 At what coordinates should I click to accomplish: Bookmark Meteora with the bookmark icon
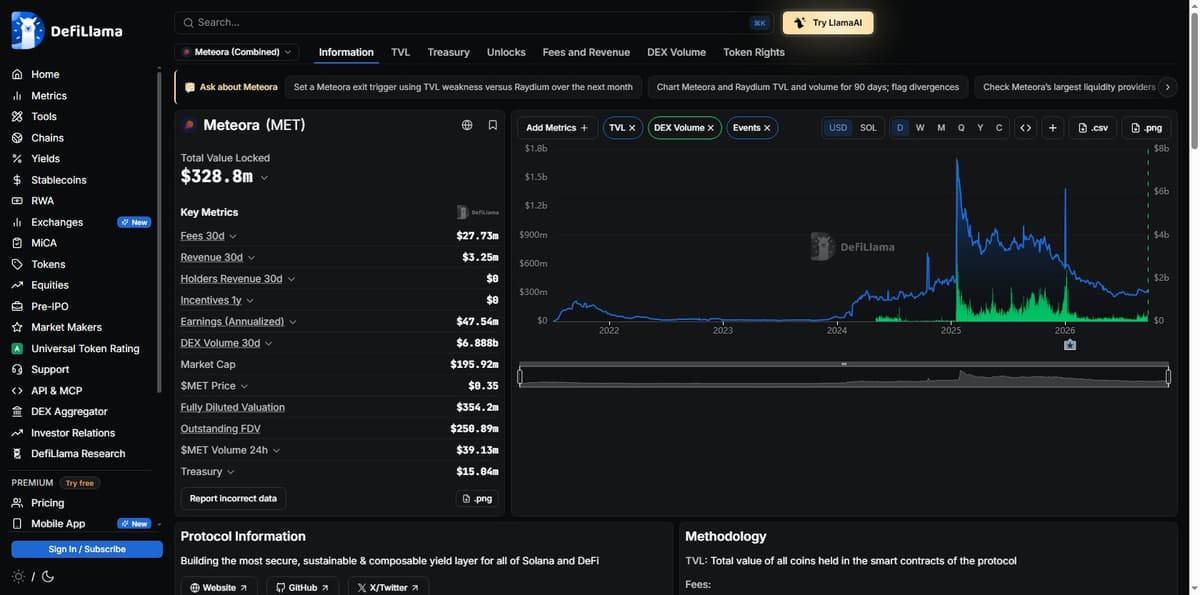point(493,125)
